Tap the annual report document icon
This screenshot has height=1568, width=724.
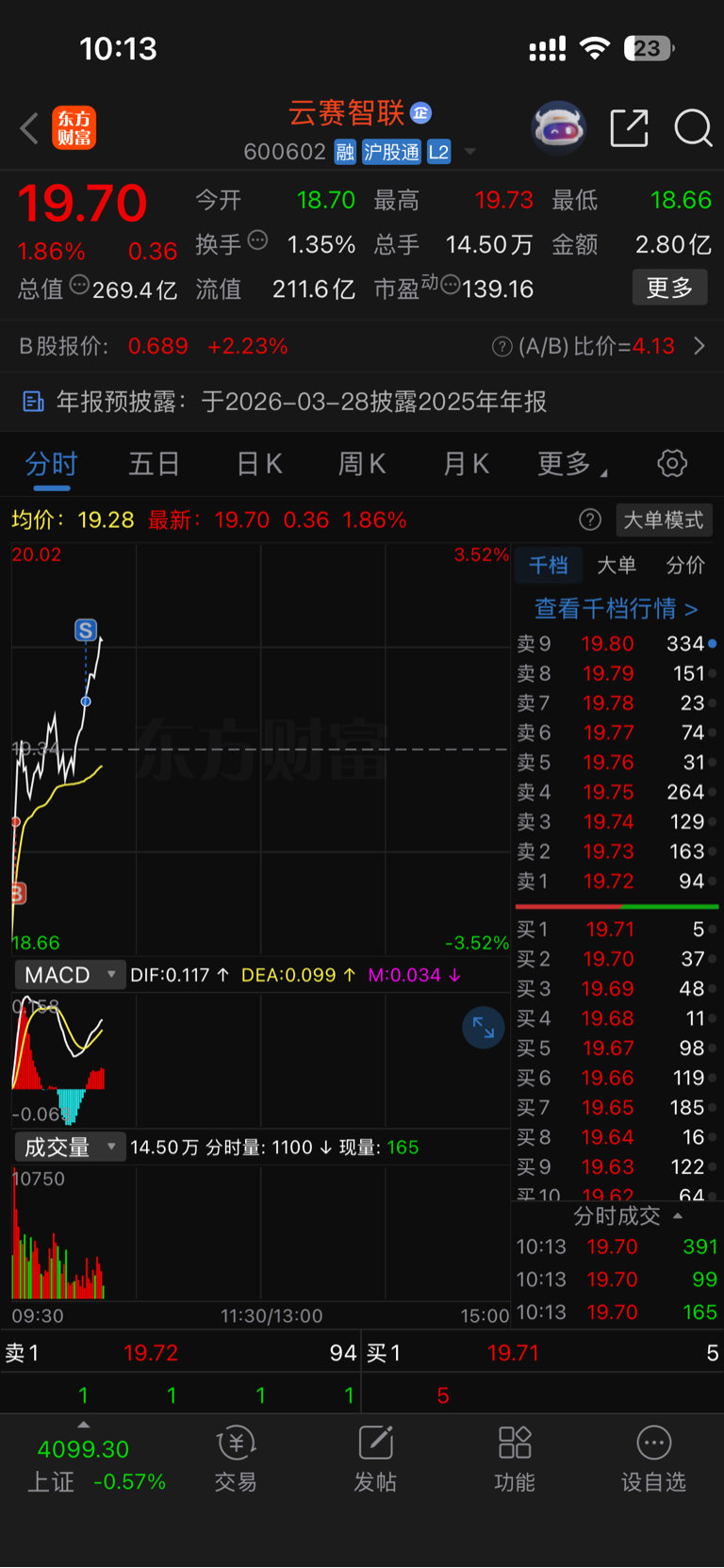33,402
